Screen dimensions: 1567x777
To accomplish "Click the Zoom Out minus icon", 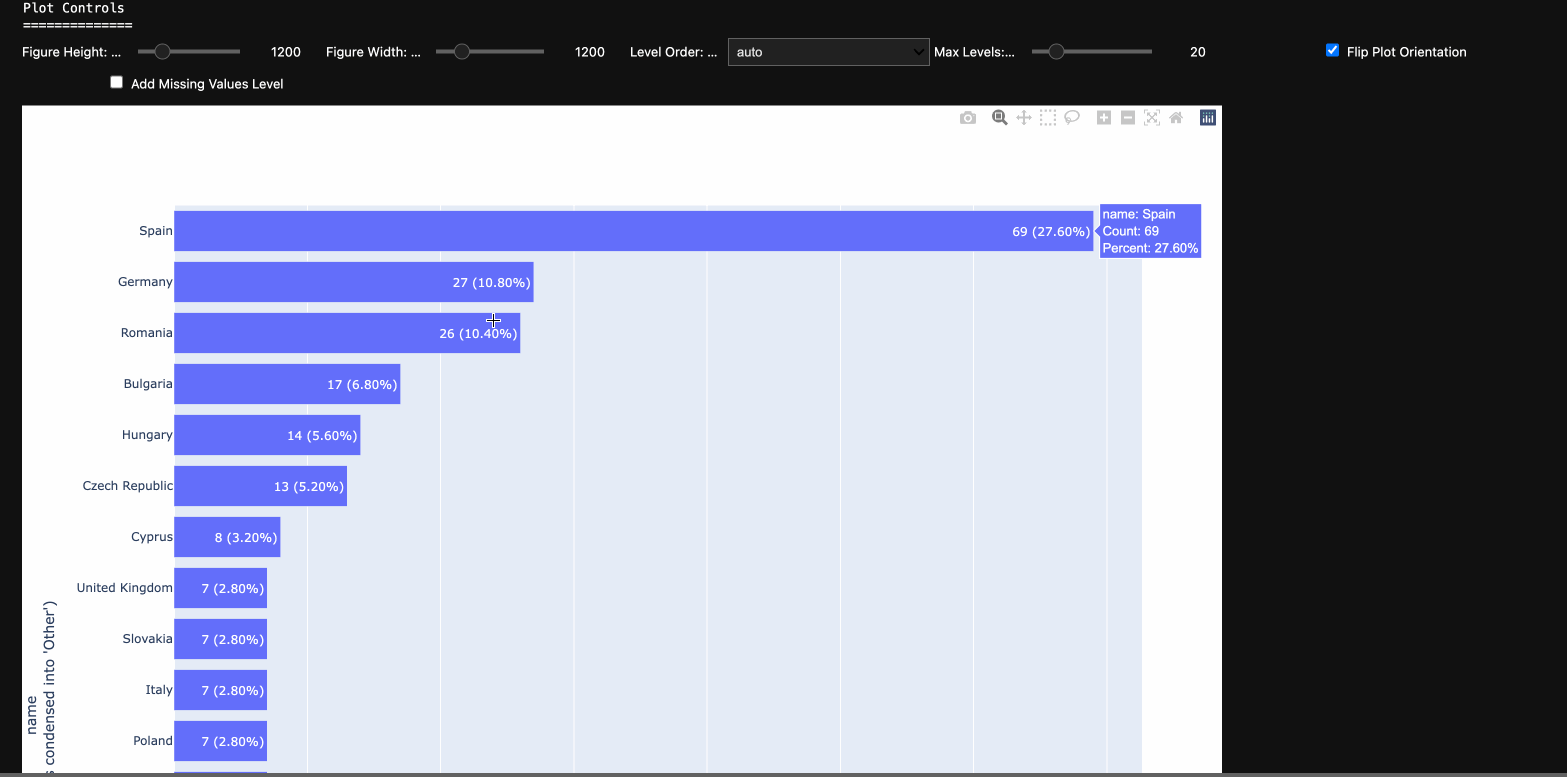I will (1128, 118).
